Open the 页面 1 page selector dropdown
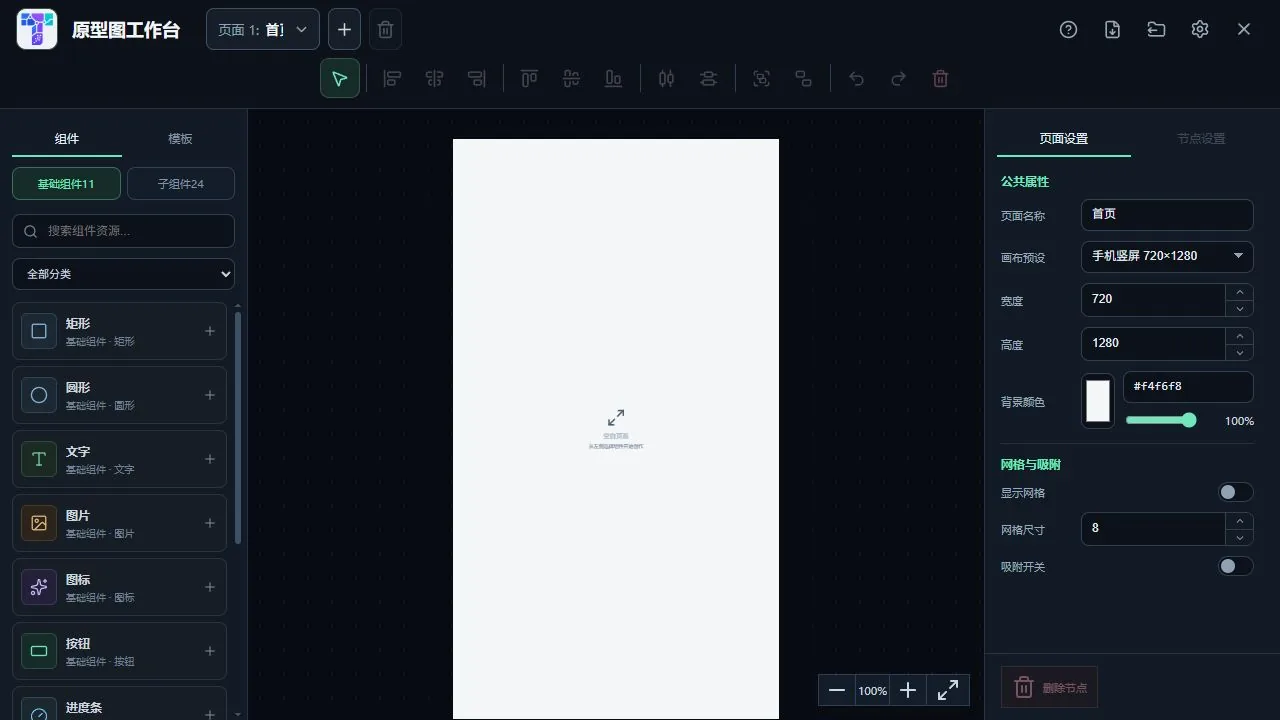Viewport: 1280px width, 720px height. 263,30
